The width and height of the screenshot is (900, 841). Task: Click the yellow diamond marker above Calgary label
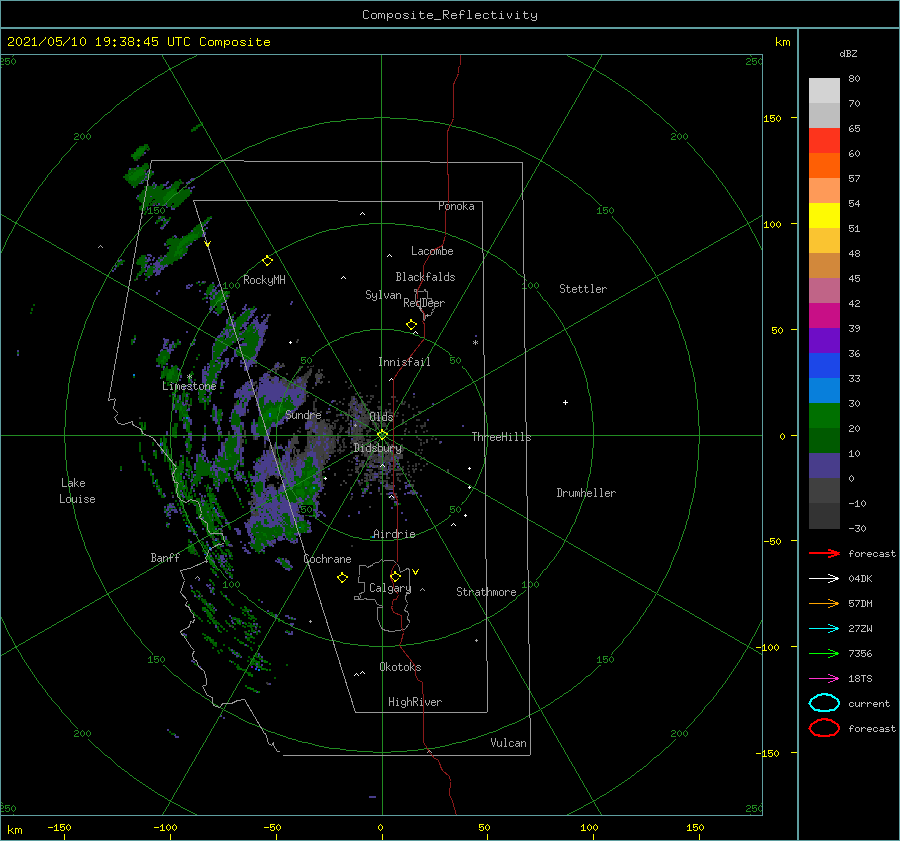point(395,576)
